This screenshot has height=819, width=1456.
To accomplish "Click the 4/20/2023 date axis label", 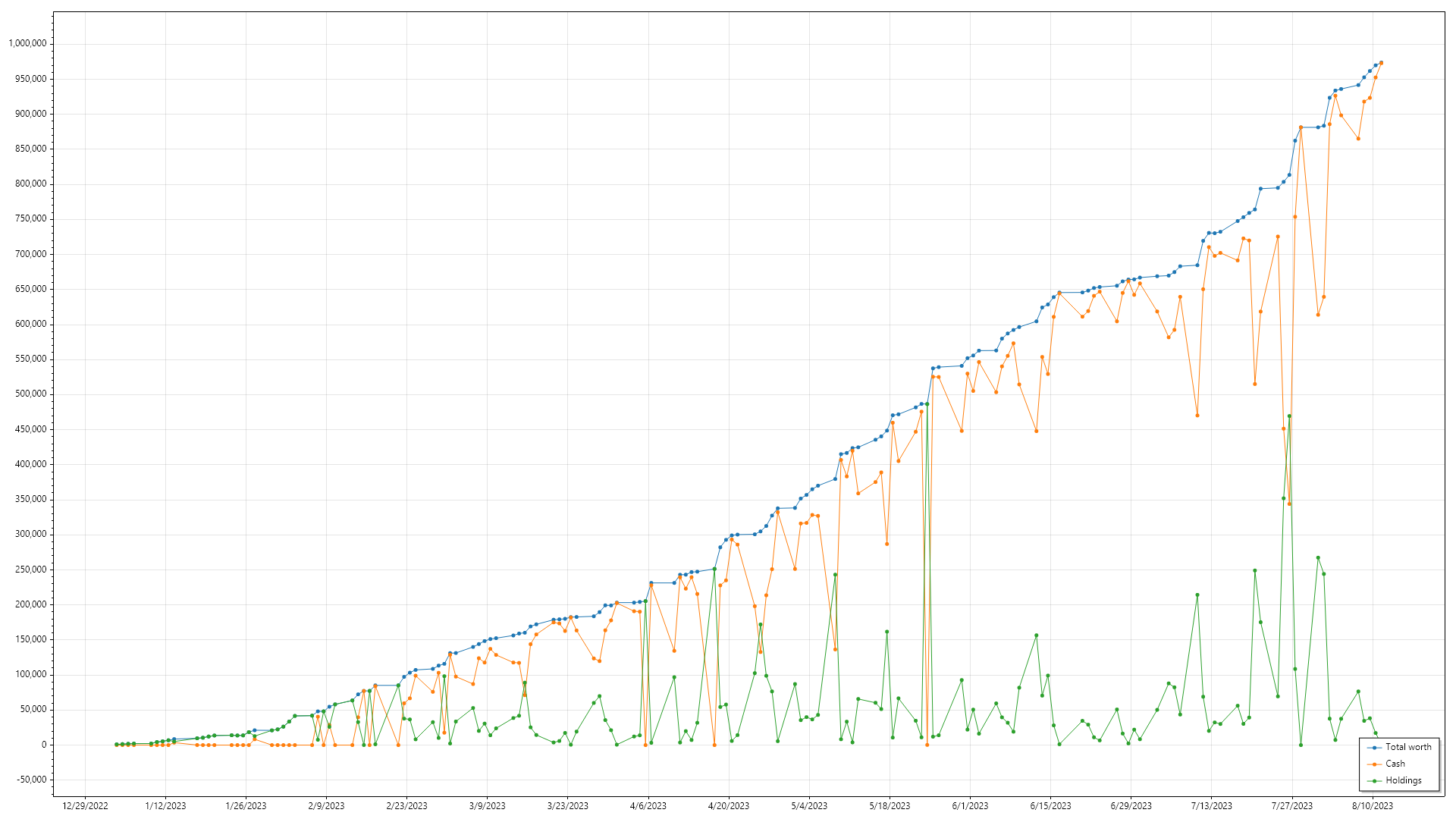I will pyautogui.click(x=729, y=806).
